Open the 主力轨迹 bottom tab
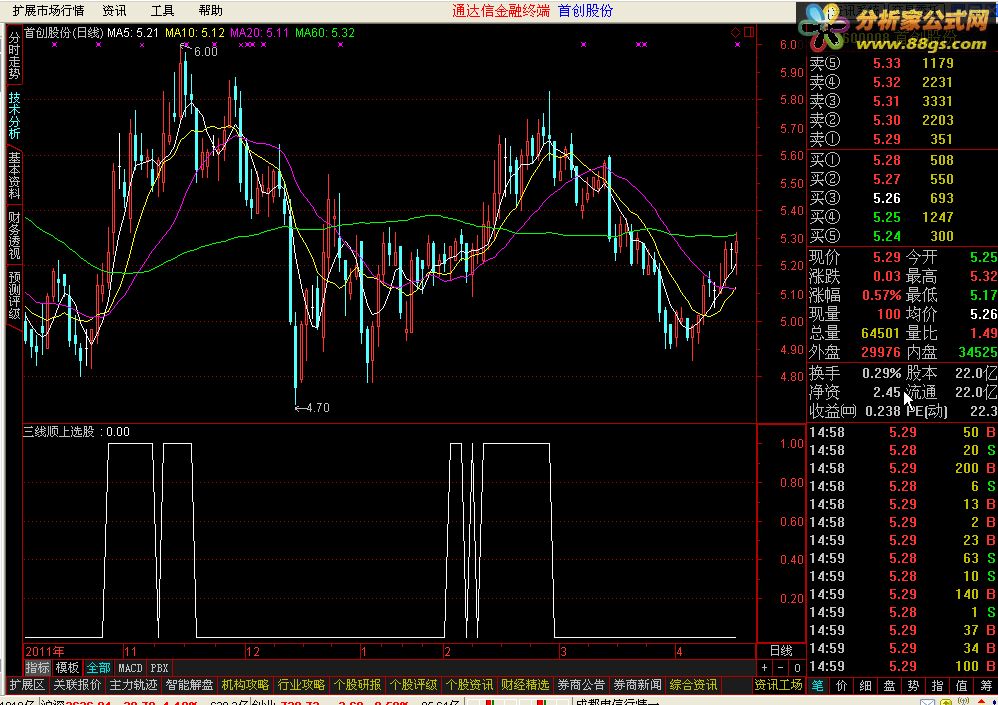 click(133, 685)
